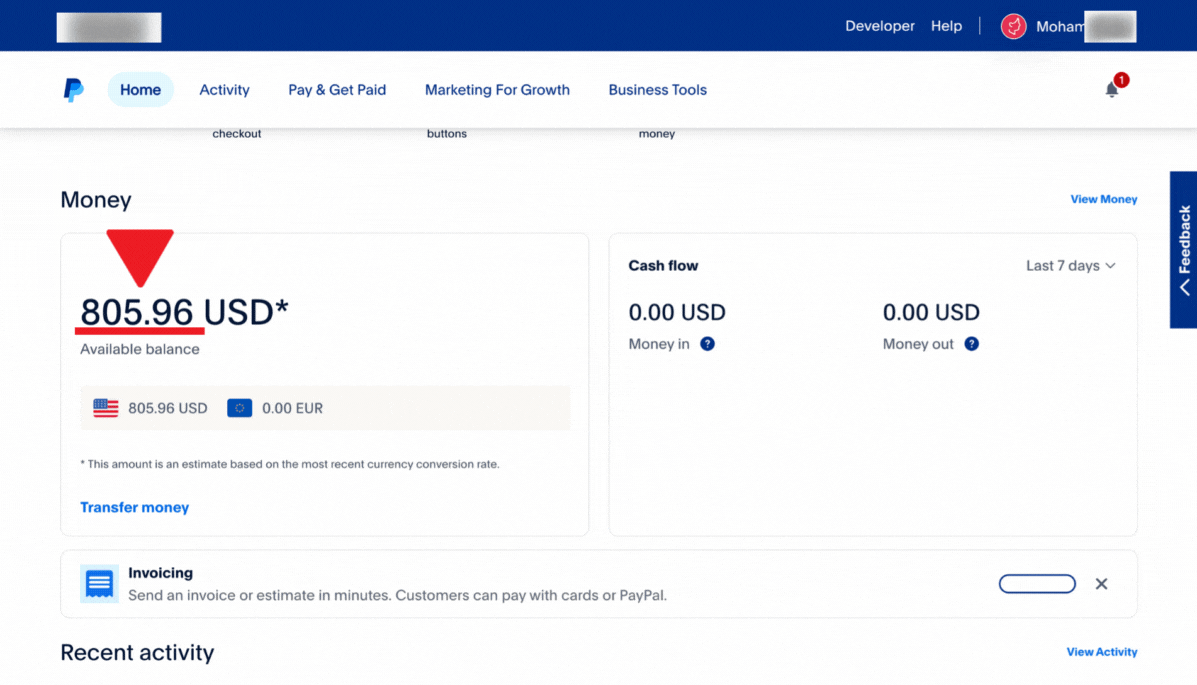Click the PayPal logo icon
This screenshot has height=685, width=1197.
pos(73,90)
